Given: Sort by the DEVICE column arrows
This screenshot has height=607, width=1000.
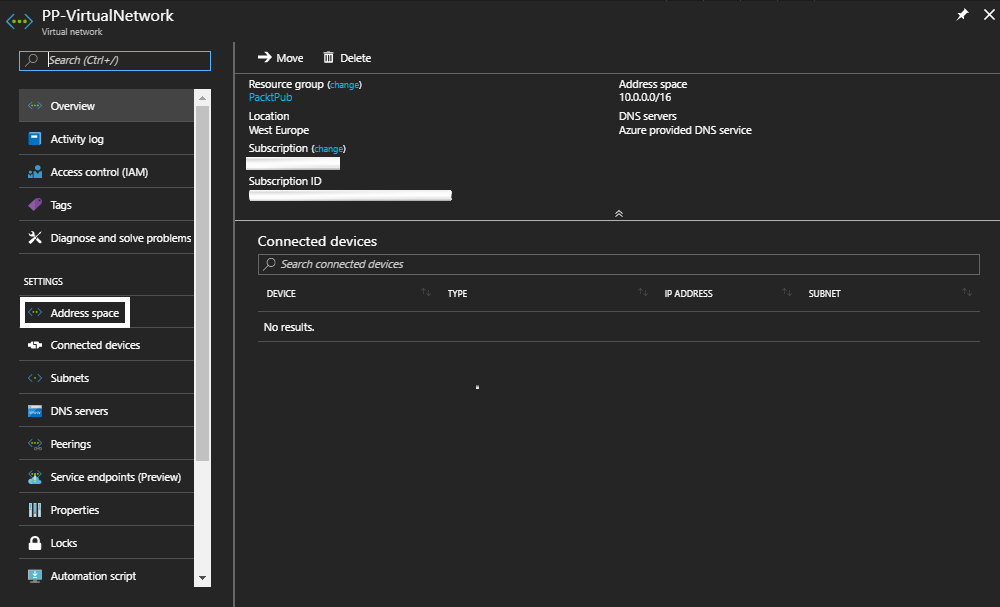Looking at the screenshot, I should tap(426, 293).
